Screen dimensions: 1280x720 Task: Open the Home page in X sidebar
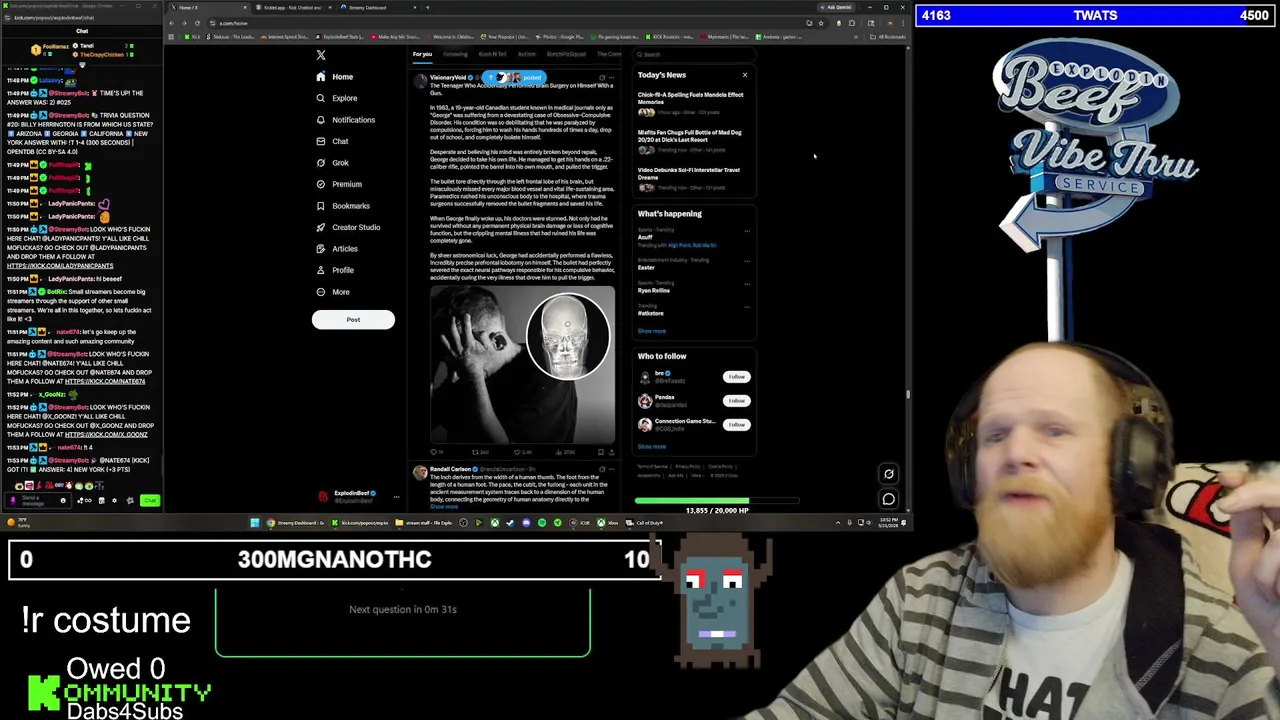coord(335,77)
